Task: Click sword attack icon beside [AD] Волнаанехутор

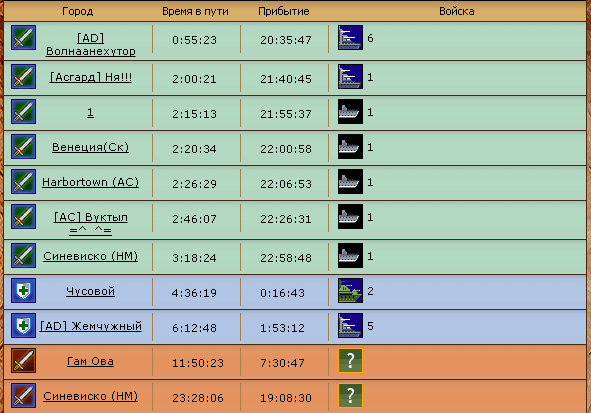Action: tap(23, 38)
